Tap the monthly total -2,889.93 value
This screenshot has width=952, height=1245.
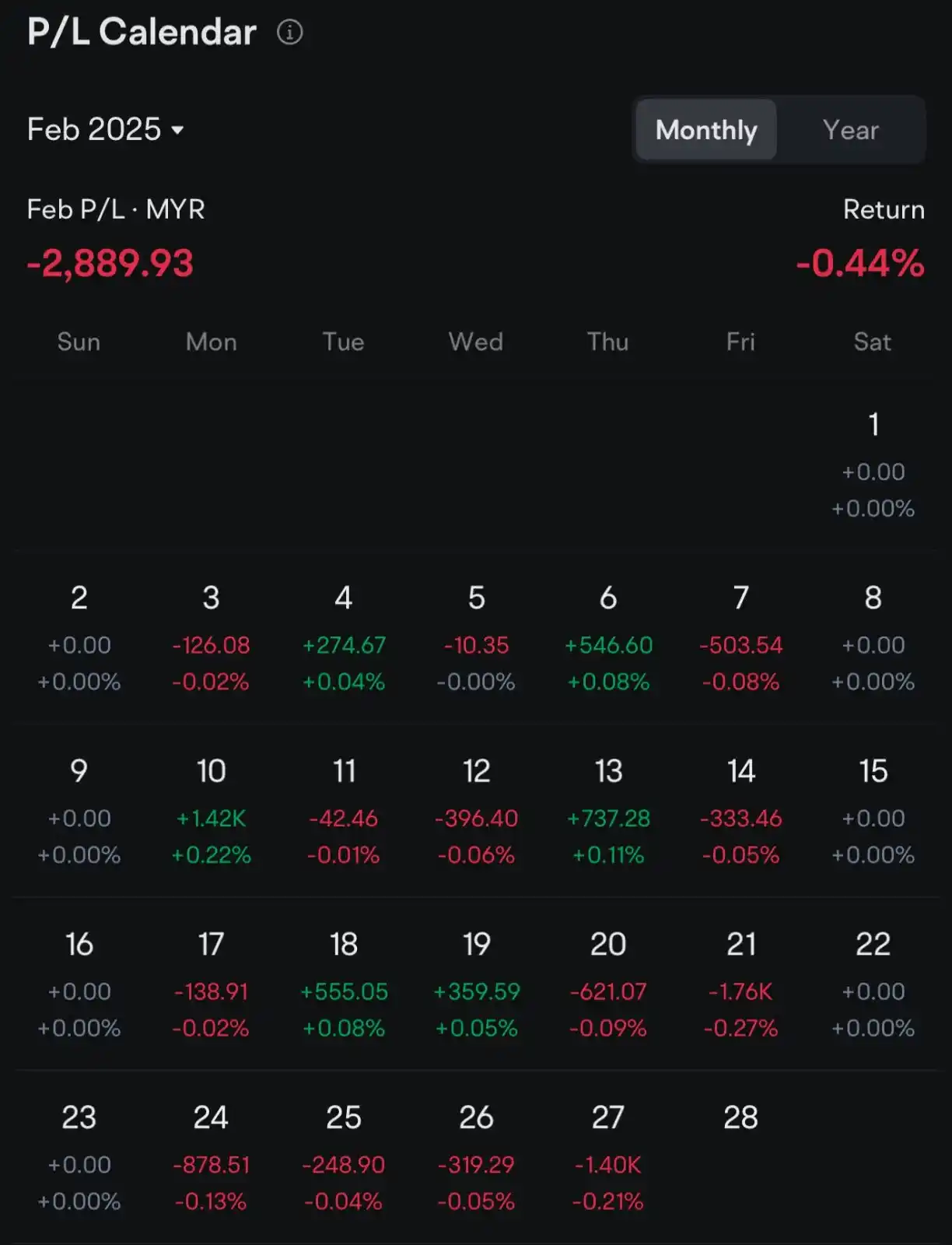(110, 264)
